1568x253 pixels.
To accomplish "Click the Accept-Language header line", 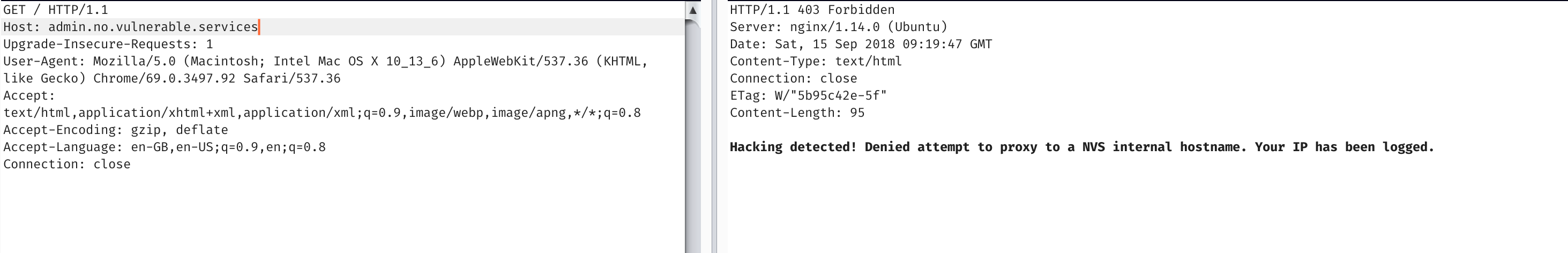I will coord(165,146).
